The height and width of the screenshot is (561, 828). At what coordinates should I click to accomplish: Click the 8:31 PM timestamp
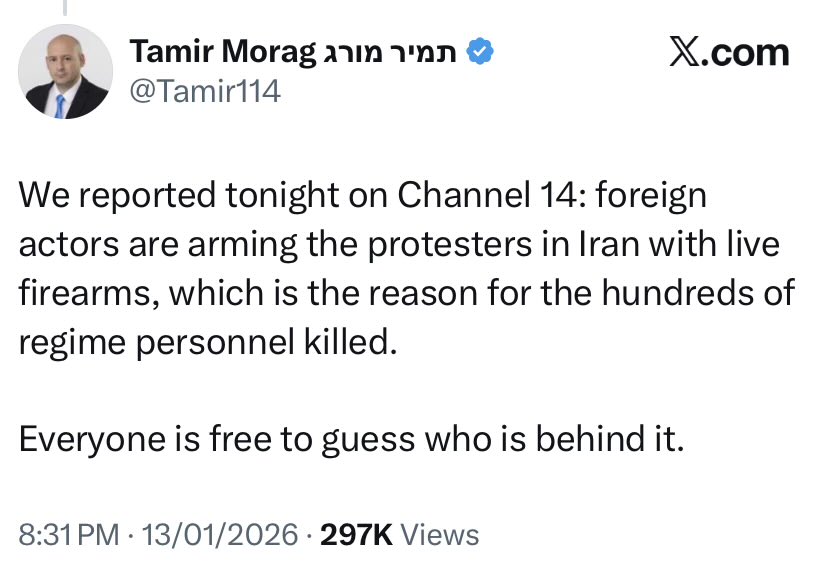66,534
